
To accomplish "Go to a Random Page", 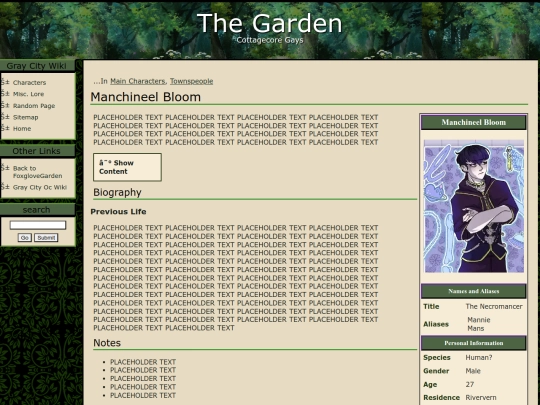I will [34, 106].
